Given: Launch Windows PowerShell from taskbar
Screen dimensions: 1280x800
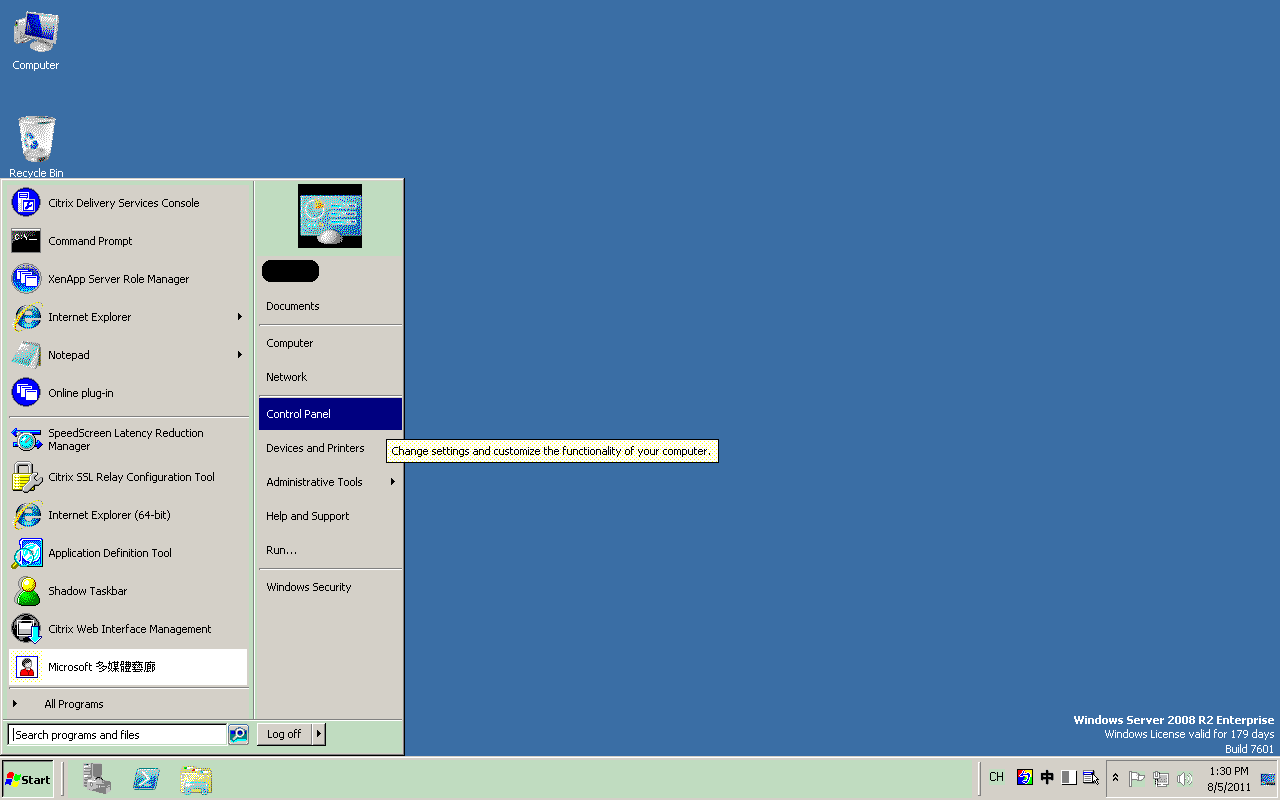Looking at the screenshot, I should (147, 778).
